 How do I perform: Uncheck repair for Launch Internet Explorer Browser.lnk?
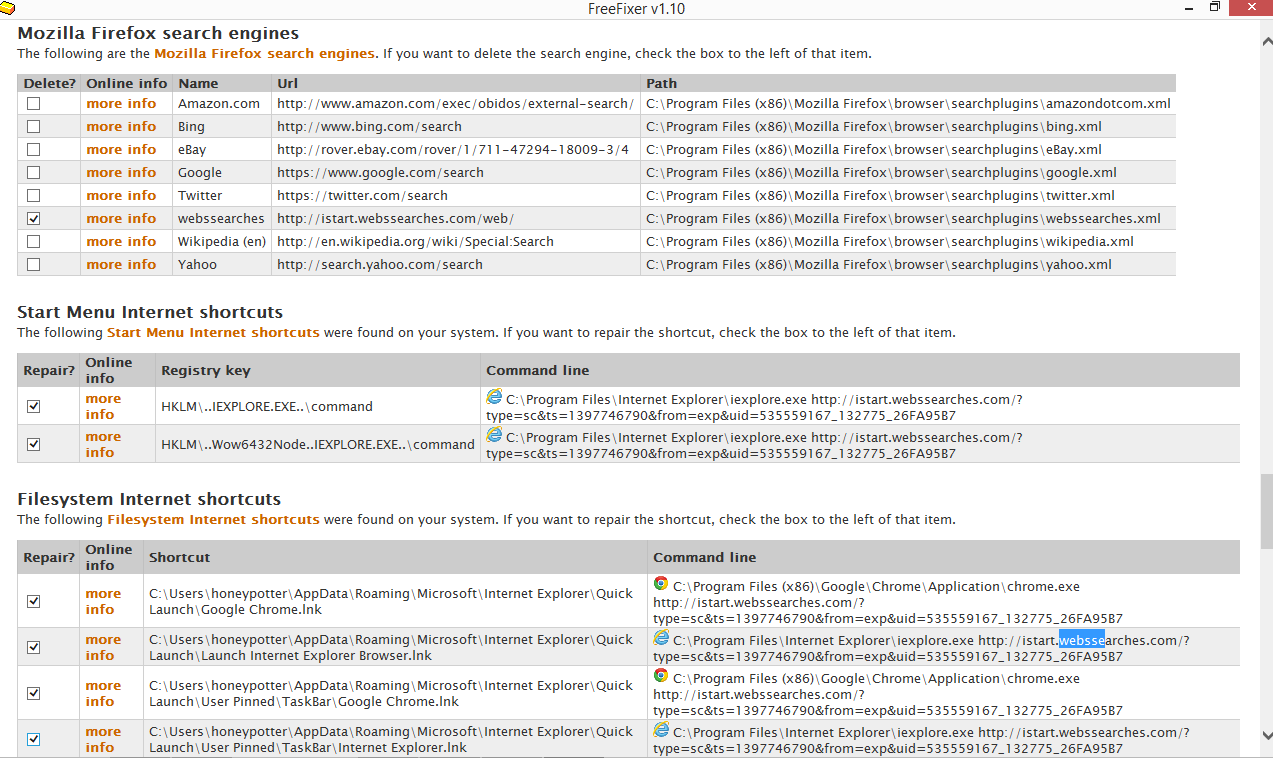[x=34, y=648]
